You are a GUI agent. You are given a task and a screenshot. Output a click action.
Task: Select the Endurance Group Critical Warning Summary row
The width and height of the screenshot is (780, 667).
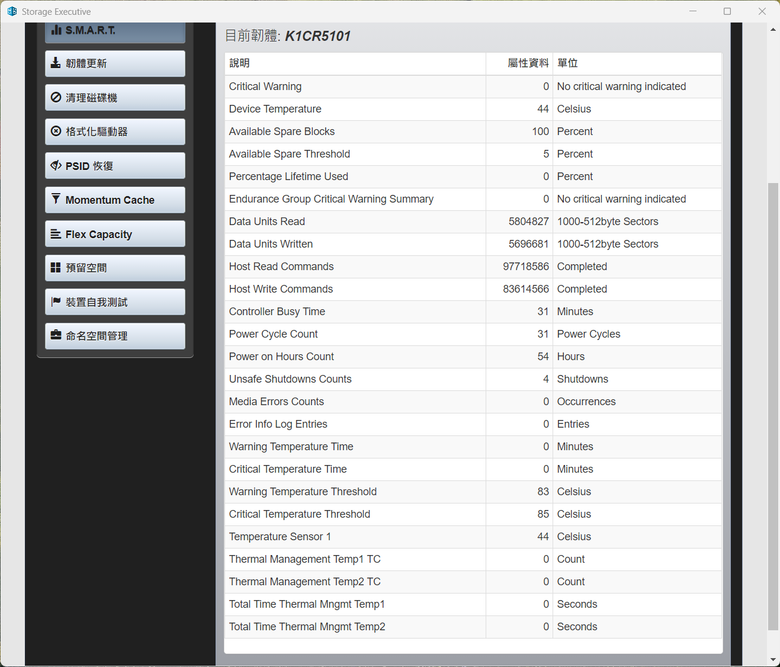click(473, 199)
